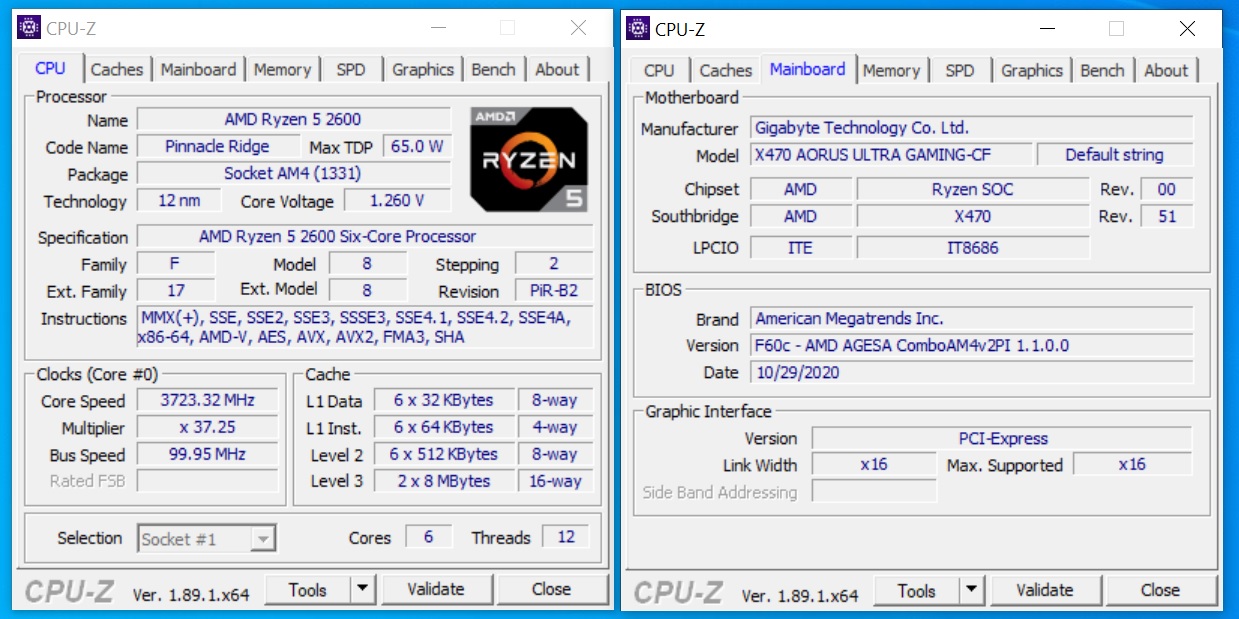Image resolution: width=1239 pixels, height=619 pixels.
Task: Open Tools dropdown arrow in right window
Action: pyautogui.click(x=971, y=591)
